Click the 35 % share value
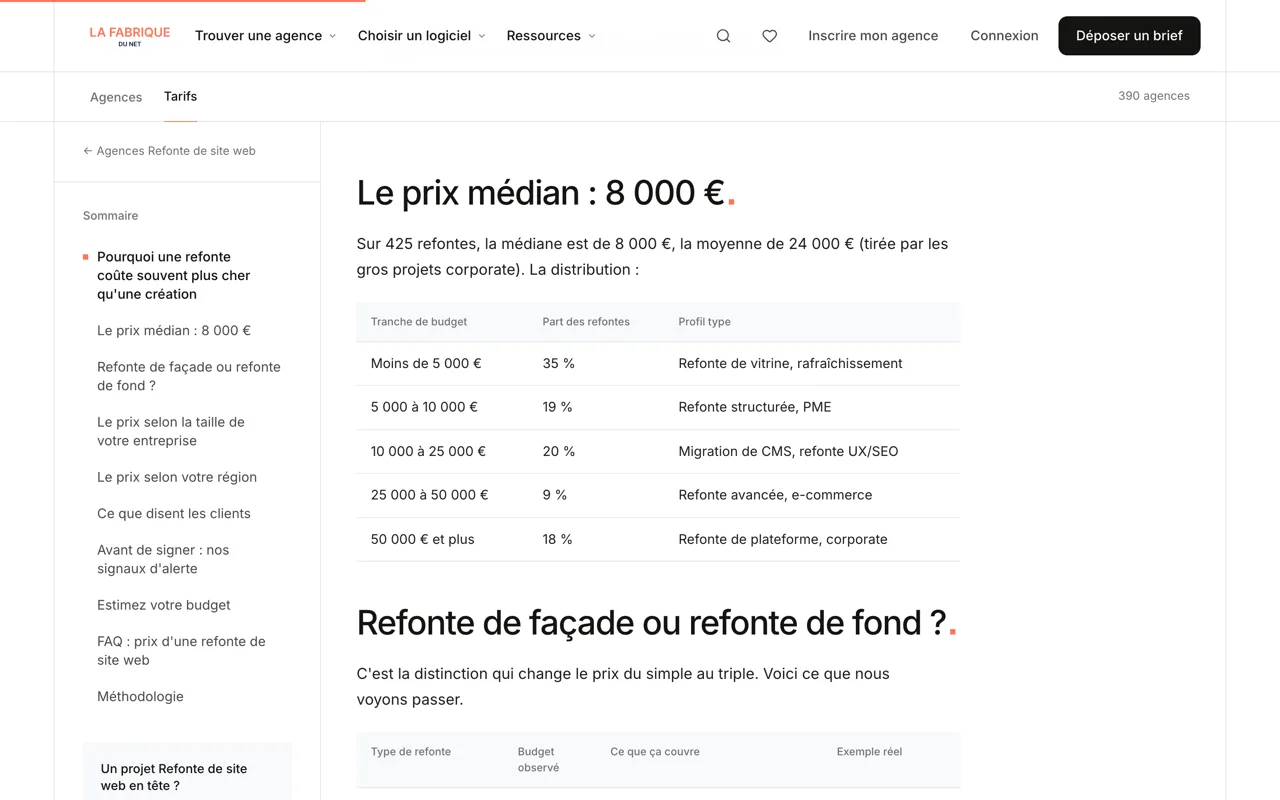1280x800 pixels. tap(559, 364)
